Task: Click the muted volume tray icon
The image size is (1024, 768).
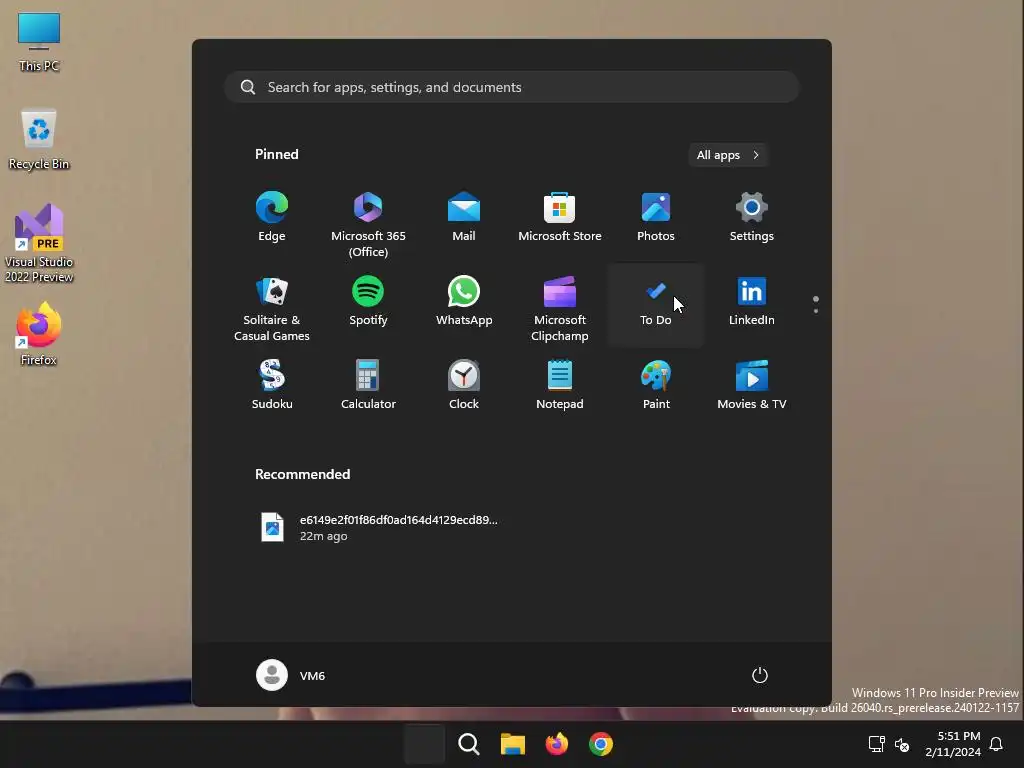Action: 902,744
